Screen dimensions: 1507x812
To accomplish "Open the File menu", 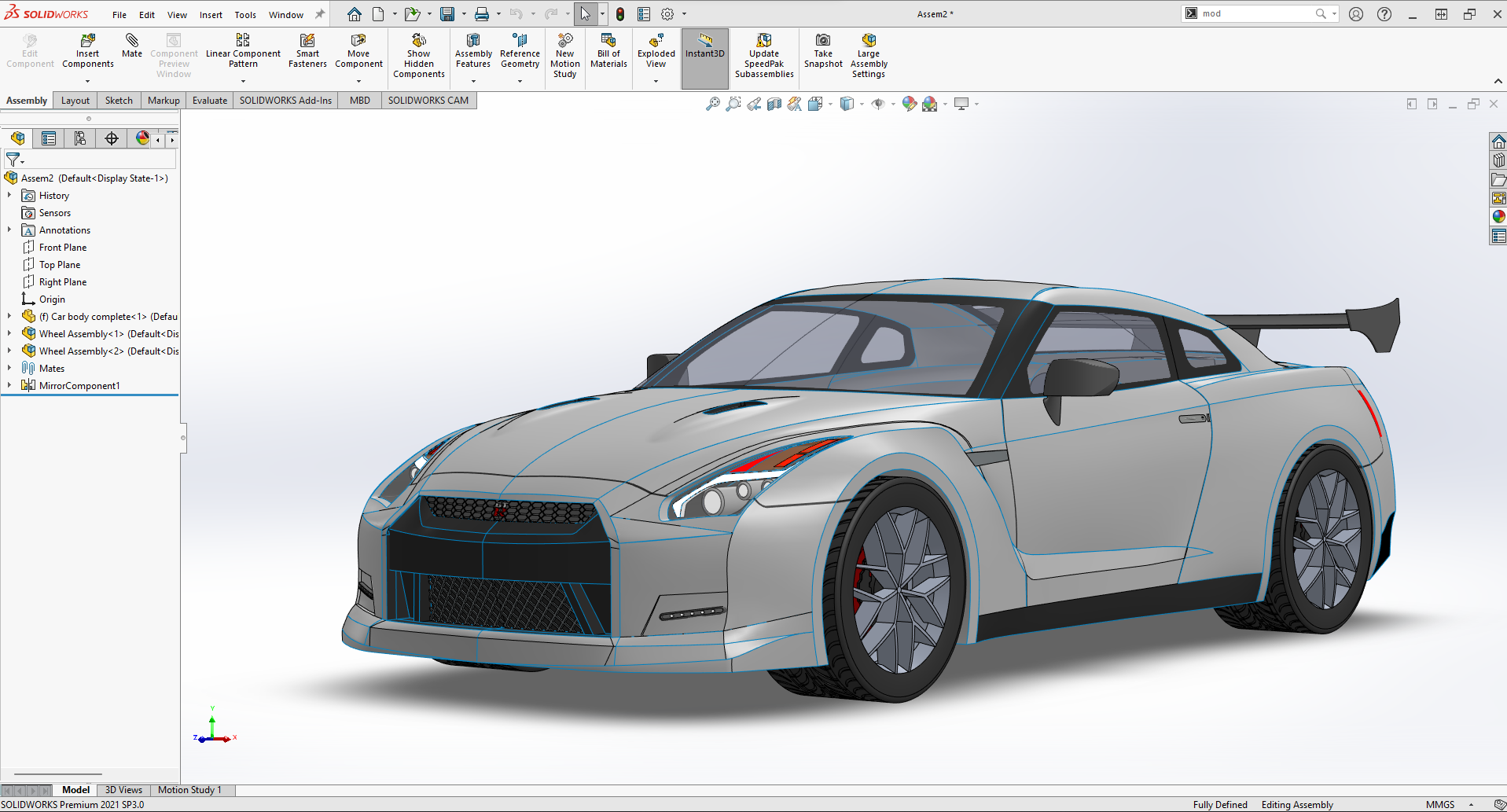I will [119, 15].
